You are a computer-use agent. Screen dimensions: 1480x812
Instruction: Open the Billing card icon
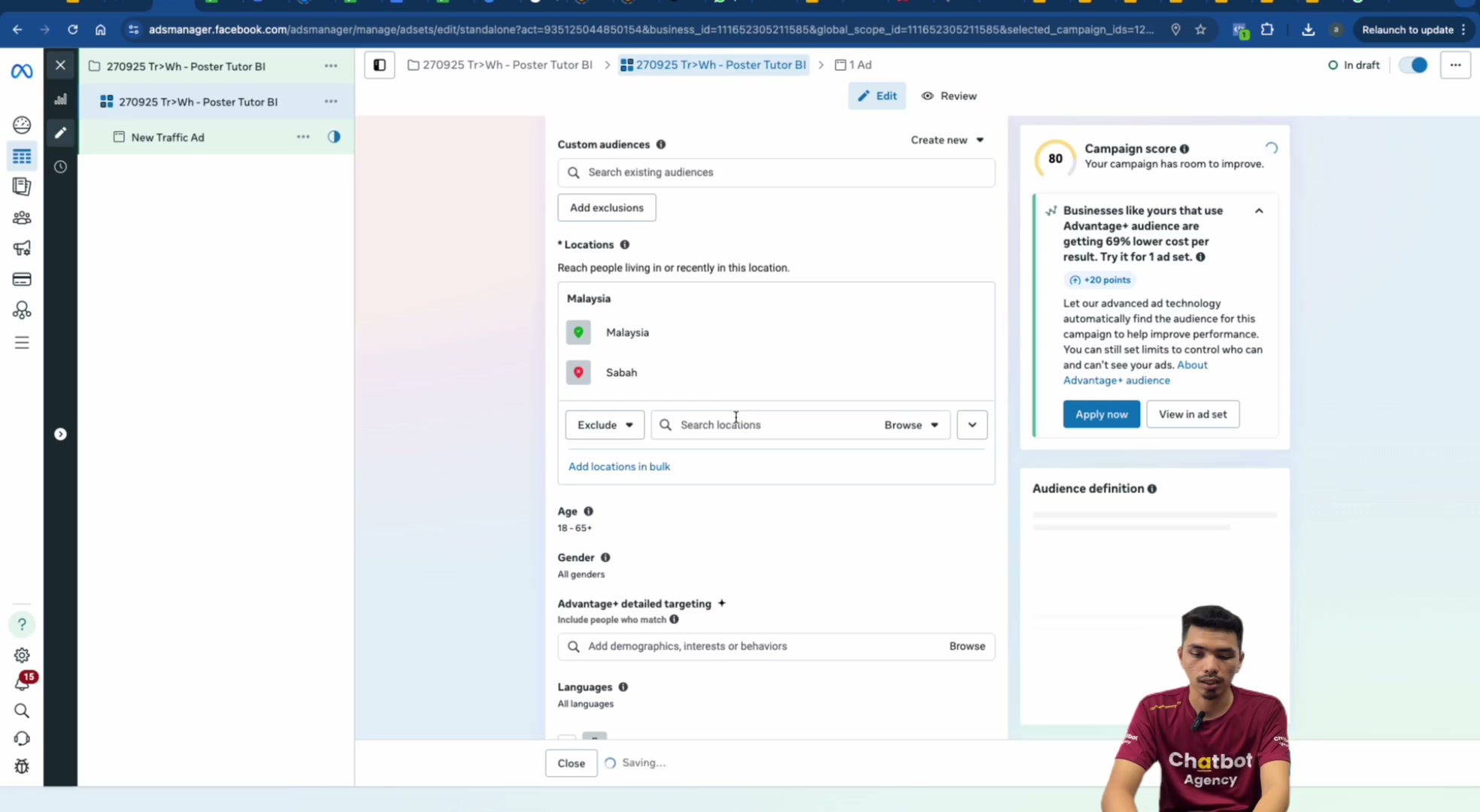click(x=22, y=280)
